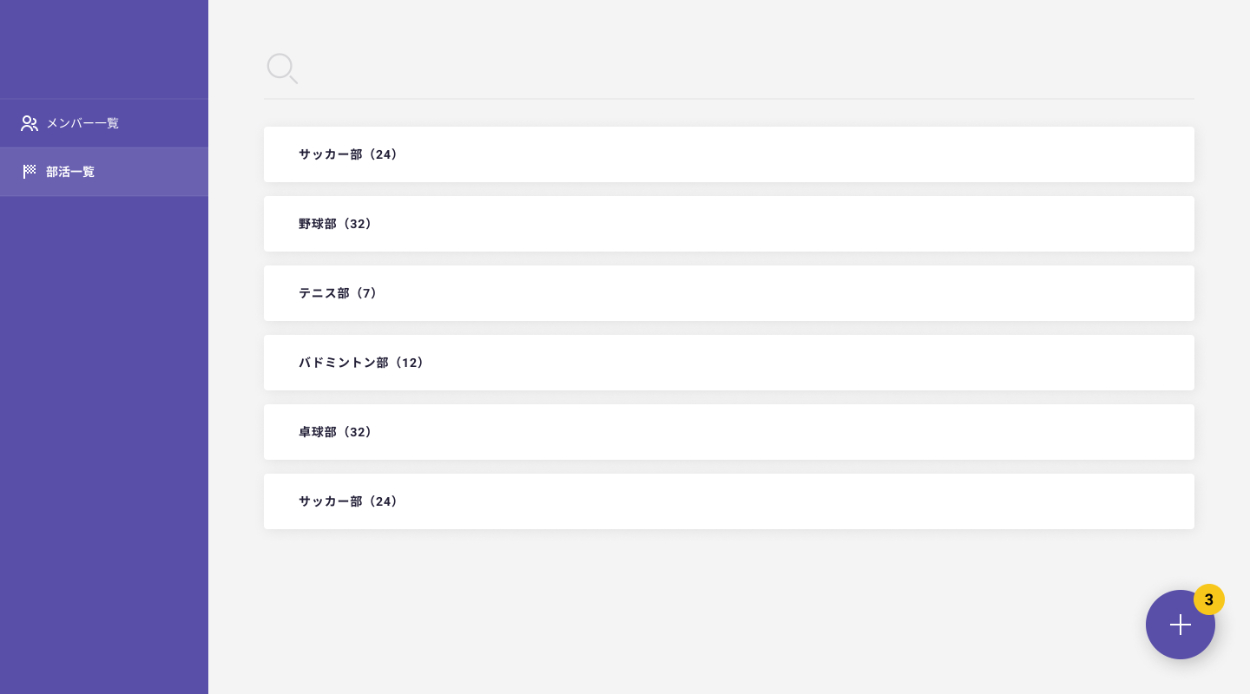Open the バドミントン部 club row
Image resolution: width=1250 pixels, height=694 pixels.
[x=728, y=363]
